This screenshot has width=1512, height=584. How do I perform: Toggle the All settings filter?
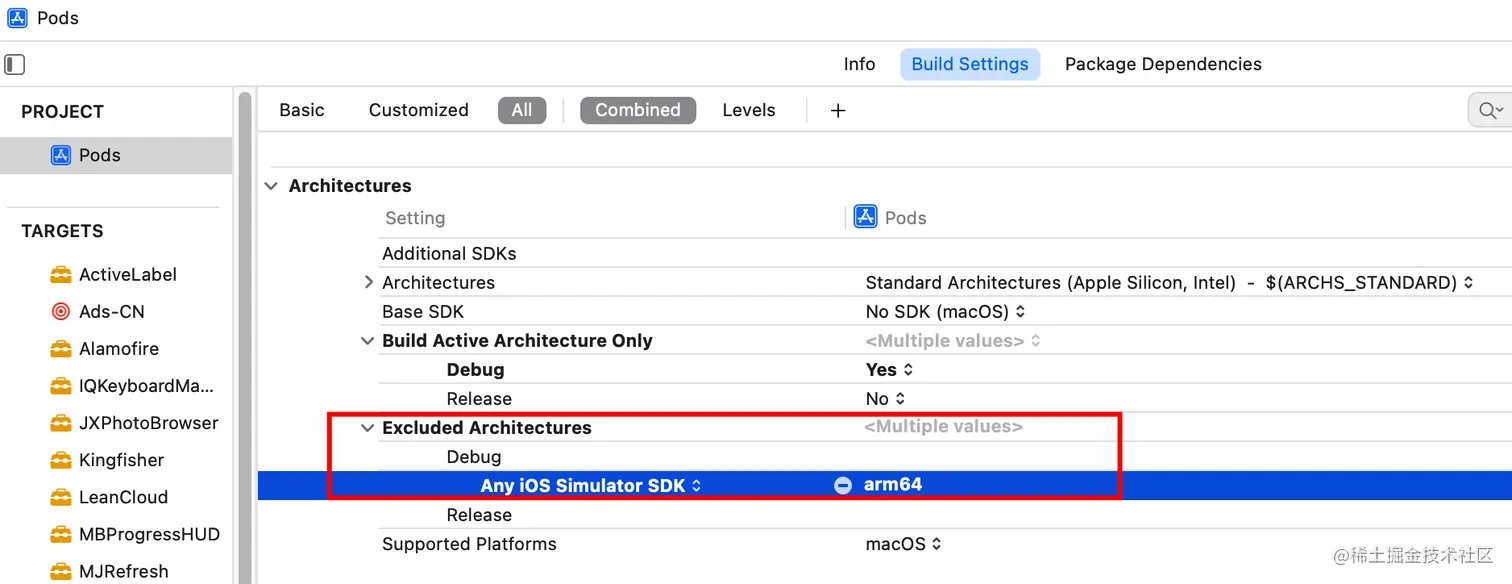point(522,110)
